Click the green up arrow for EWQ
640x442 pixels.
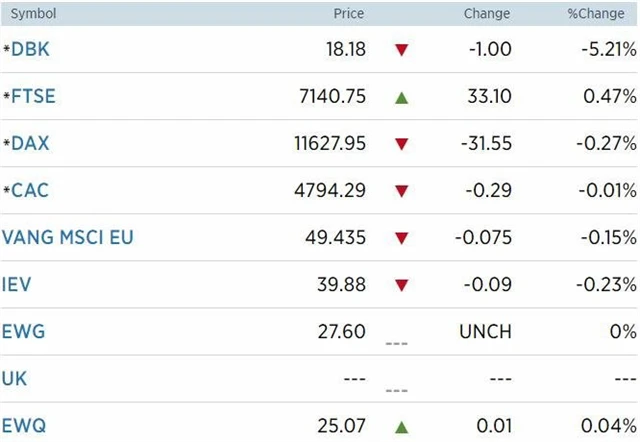coord(401,427)
